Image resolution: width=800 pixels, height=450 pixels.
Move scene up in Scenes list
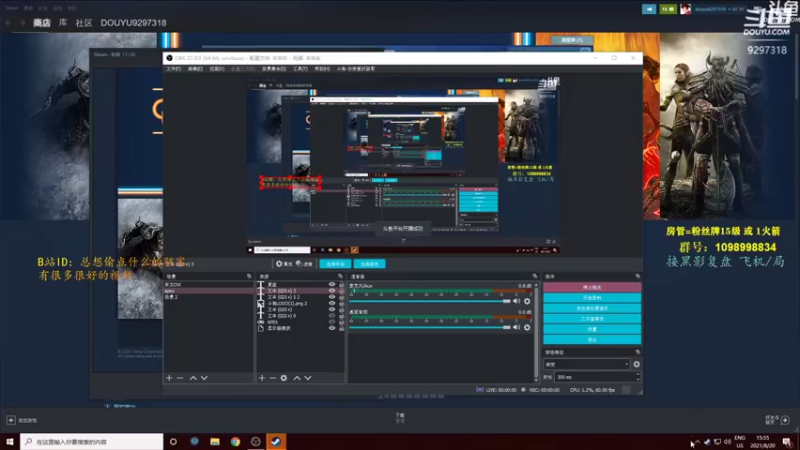coord(193,378)
